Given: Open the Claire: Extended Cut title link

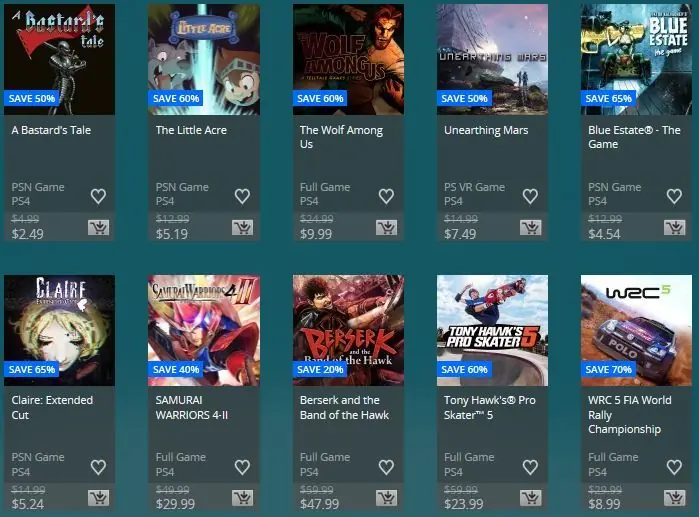Looking at the screenshot, I should 52,407.
